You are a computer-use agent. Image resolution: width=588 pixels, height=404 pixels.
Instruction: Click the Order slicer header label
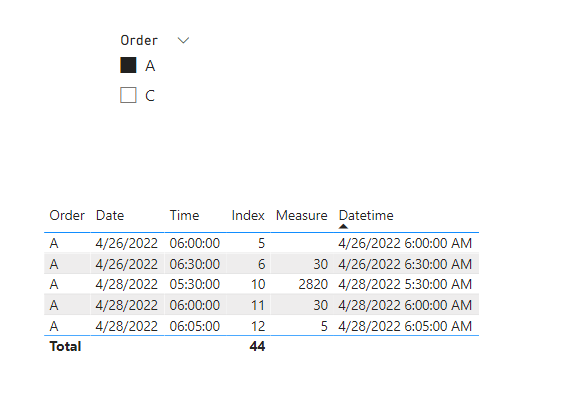(x=139, y=40)
